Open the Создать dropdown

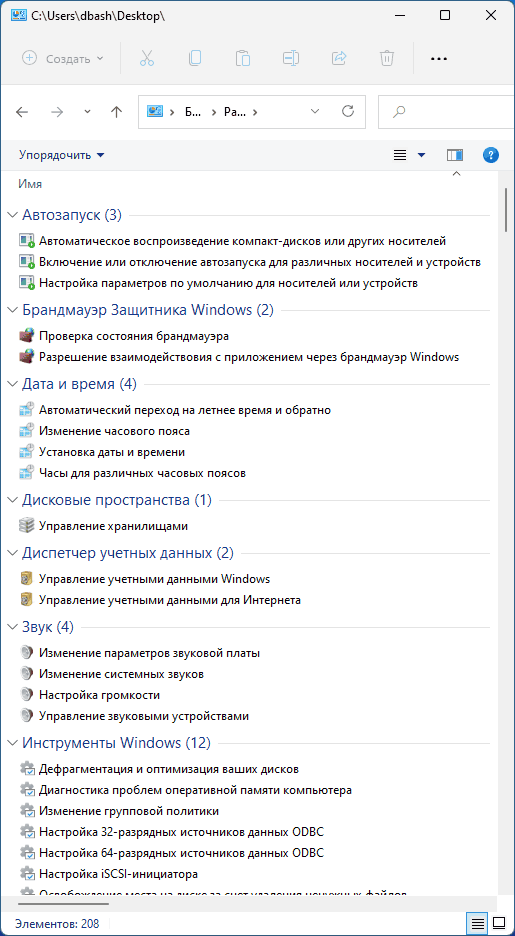tap(63, 58)
